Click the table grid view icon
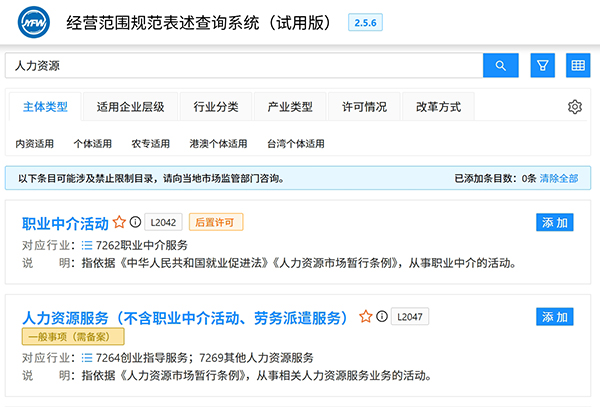600x407 pixels. 577,66
